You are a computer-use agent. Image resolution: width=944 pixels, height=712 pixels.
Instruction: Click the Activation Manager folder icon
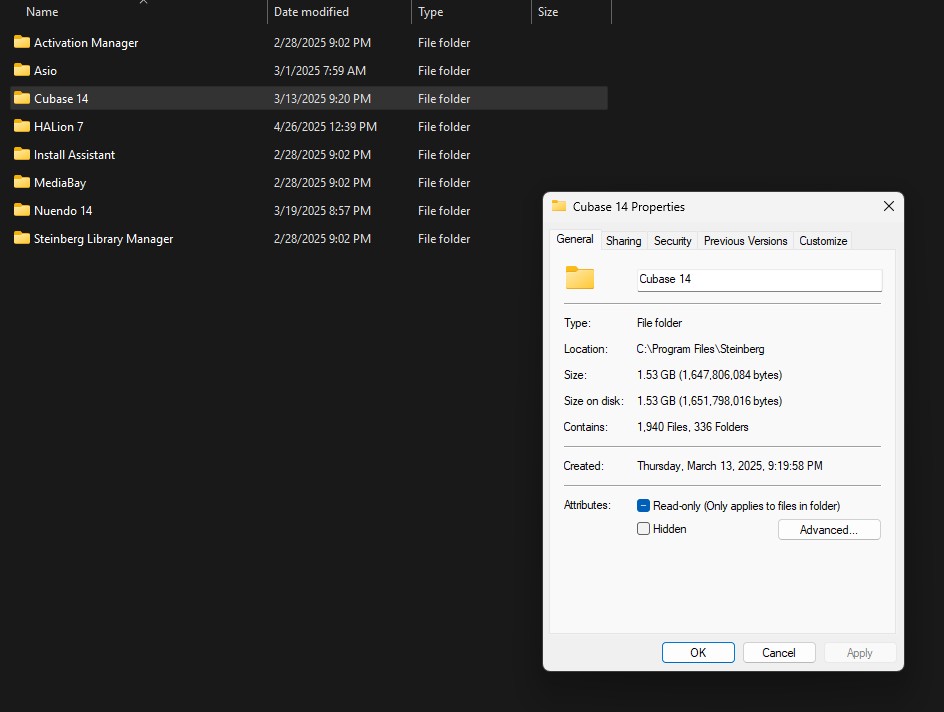(22, 42)
